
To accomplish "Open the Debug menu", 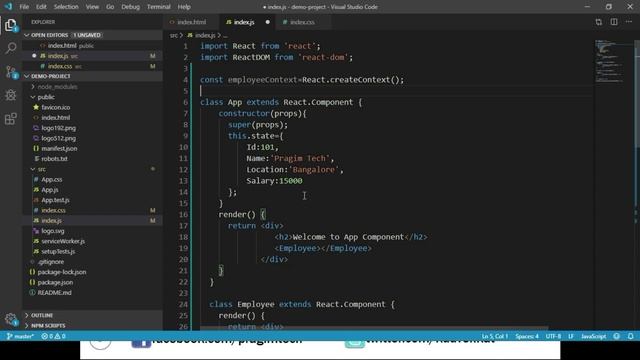I will pos(131,7).
